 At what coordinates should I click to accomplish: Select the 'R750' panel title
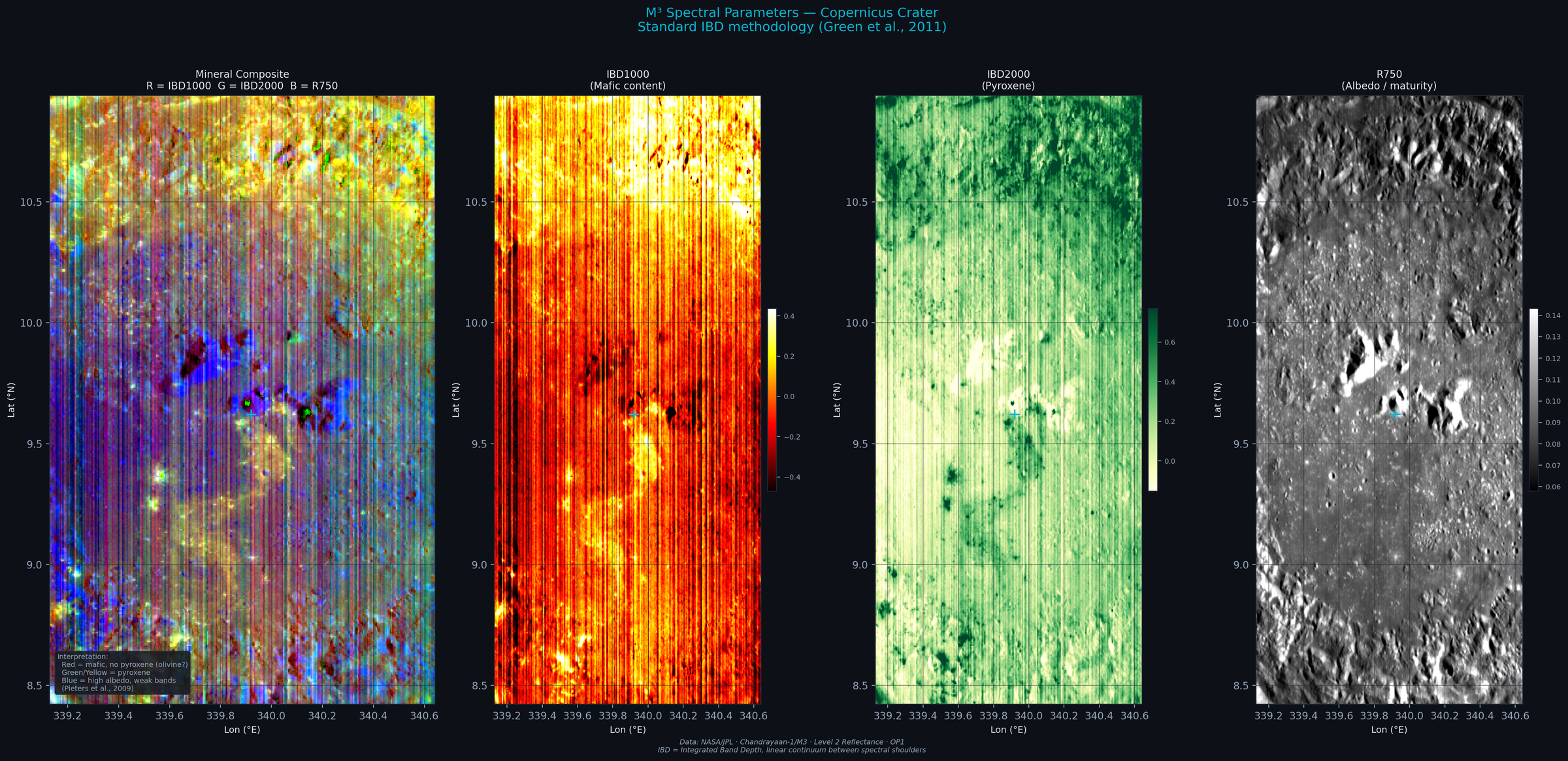click(x=1389, y=74)
